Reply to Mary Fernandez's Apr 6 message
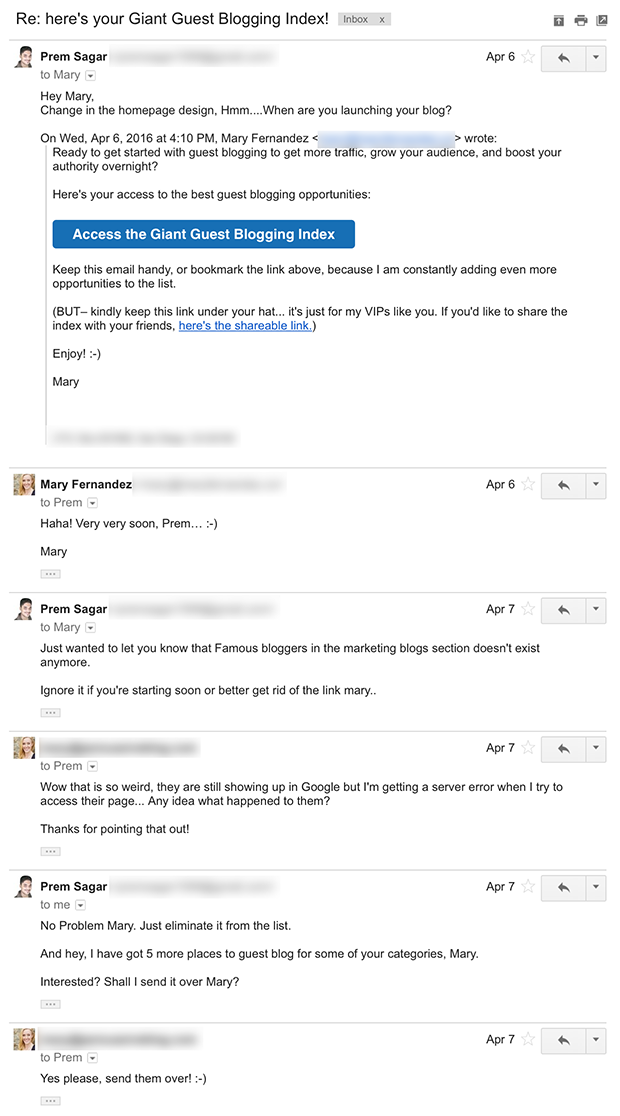Viewport: 620px width, 1116px height. (563, 485)
